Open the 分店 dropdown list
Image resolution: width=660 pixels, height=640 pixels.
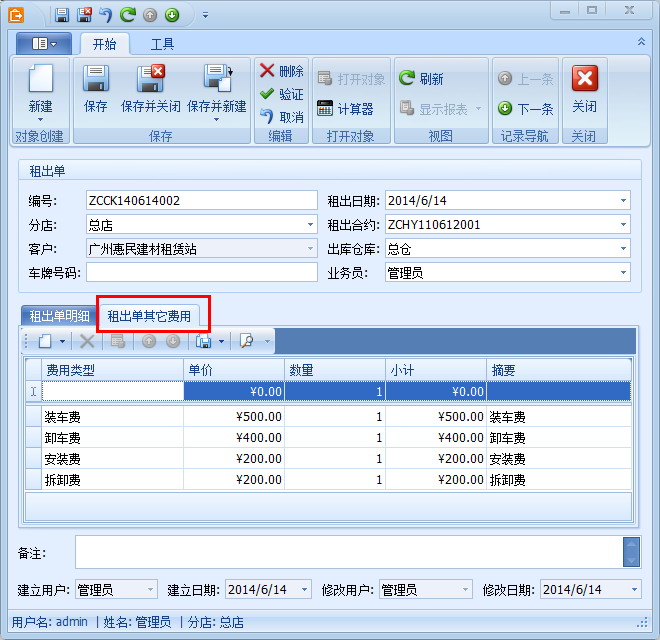click(x=310, y=225)
